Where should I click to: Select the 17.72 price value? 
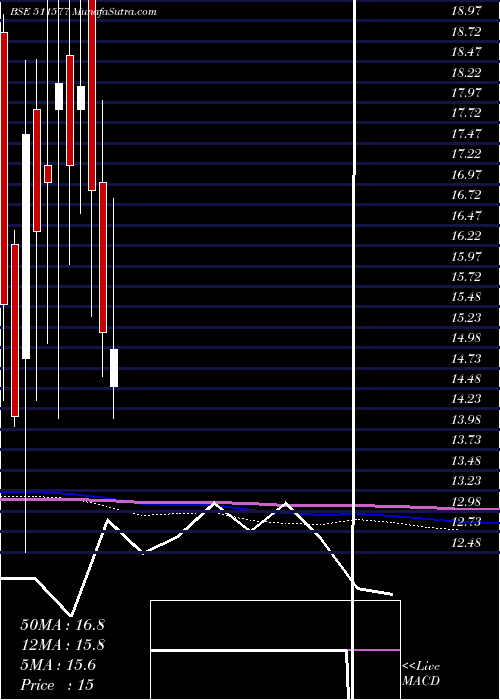tap(466, 113)
